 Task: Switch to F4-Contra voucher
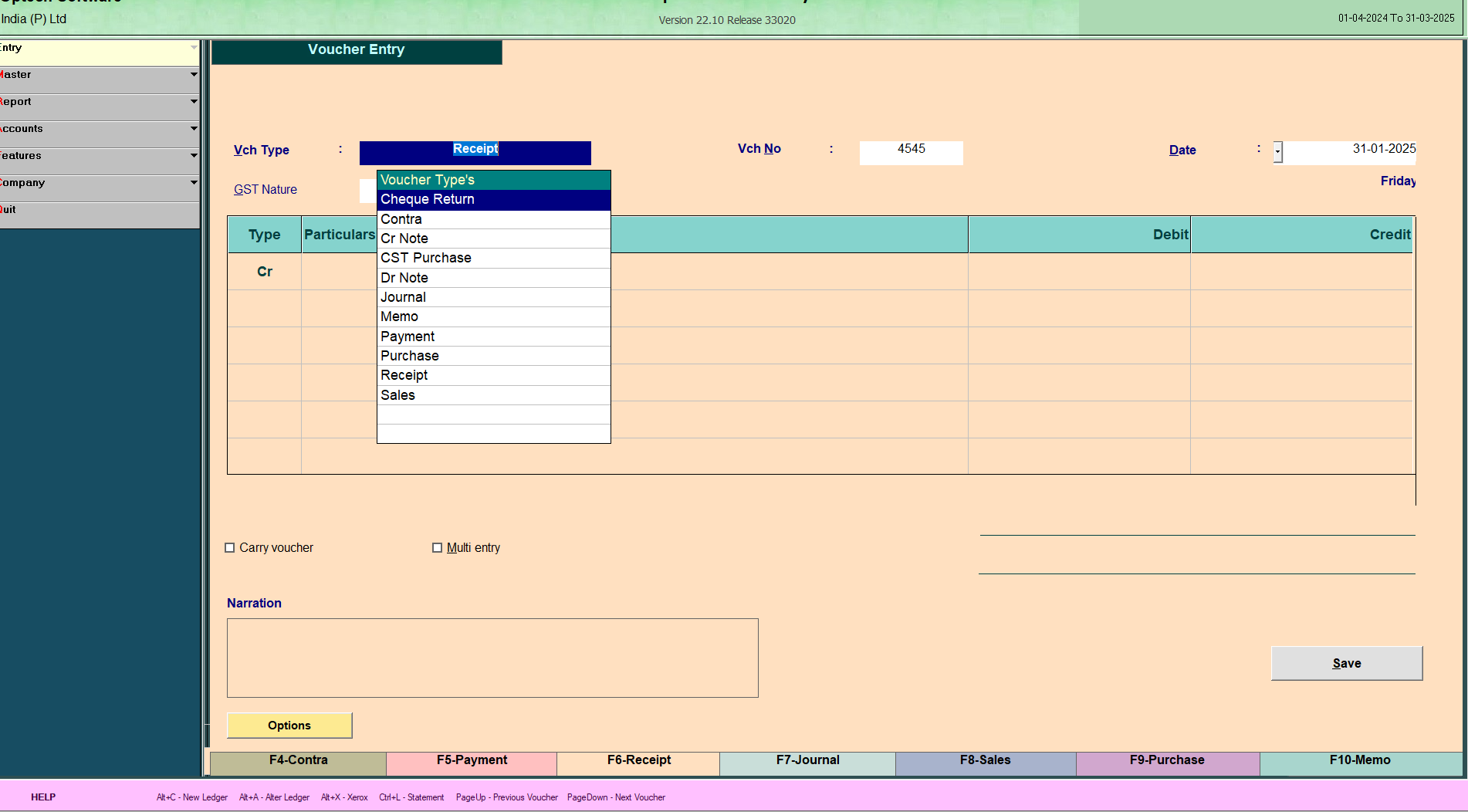coord(298,761)
